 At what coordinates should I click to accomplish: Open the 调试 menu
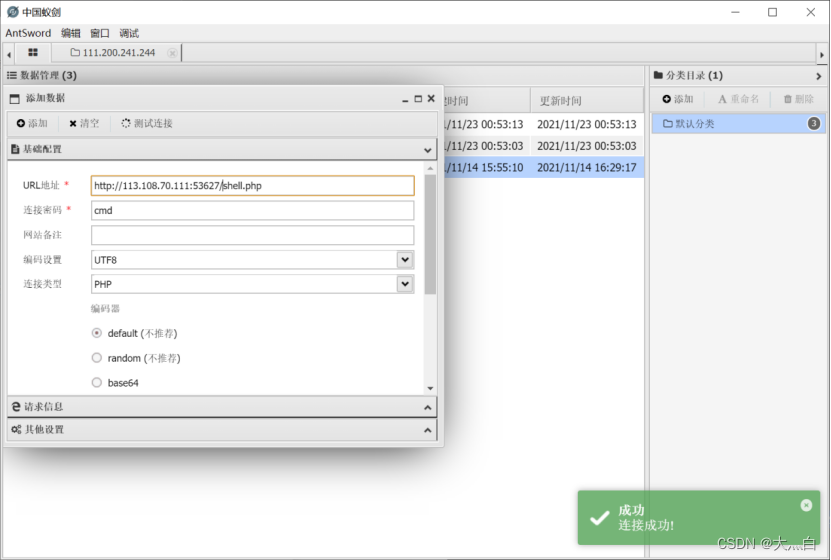pos(129,33)
